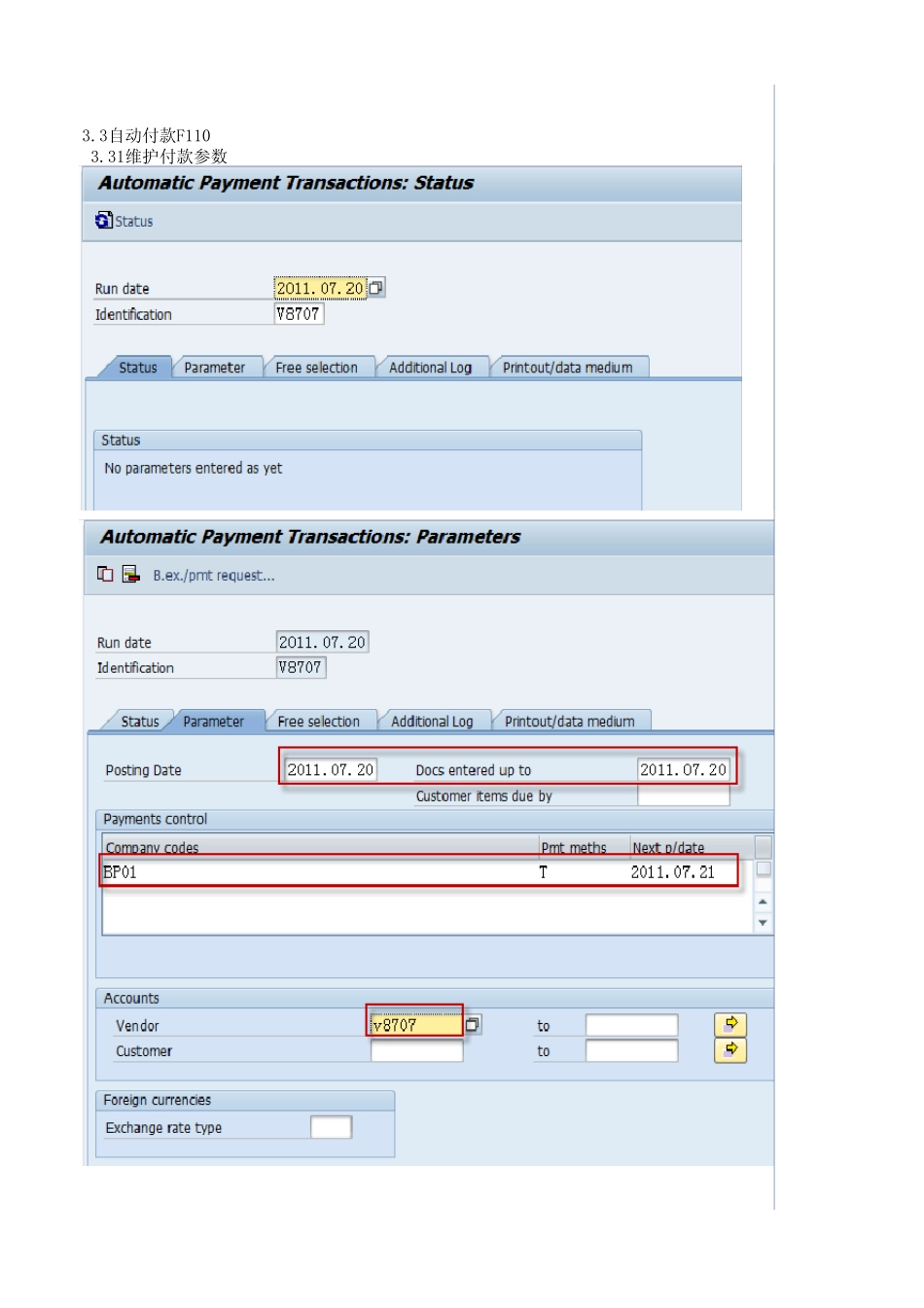Switch to the Status tab on the Status screen
Image resolution: width=924 pixels, height=1308 pixels.
click(x=137, y=368)
